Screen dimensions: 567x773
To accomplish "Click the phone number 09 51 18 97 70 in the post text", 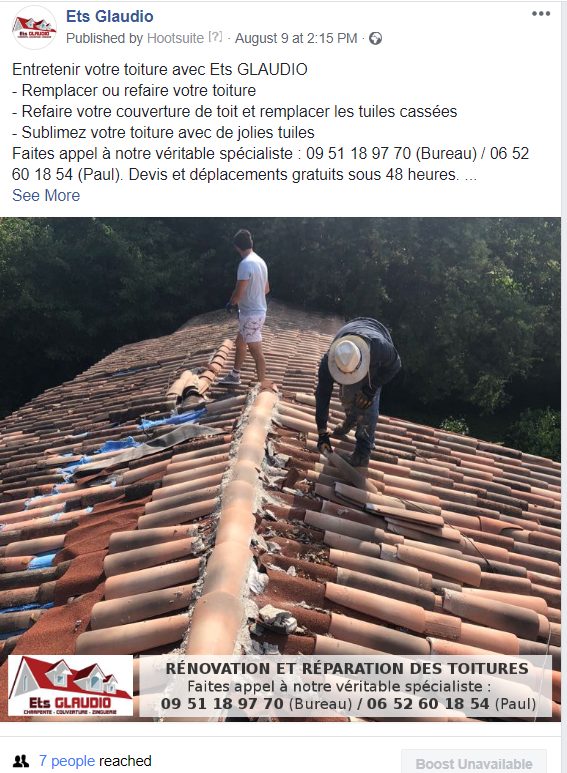I will pyautogui.click(x=358, y=153).
